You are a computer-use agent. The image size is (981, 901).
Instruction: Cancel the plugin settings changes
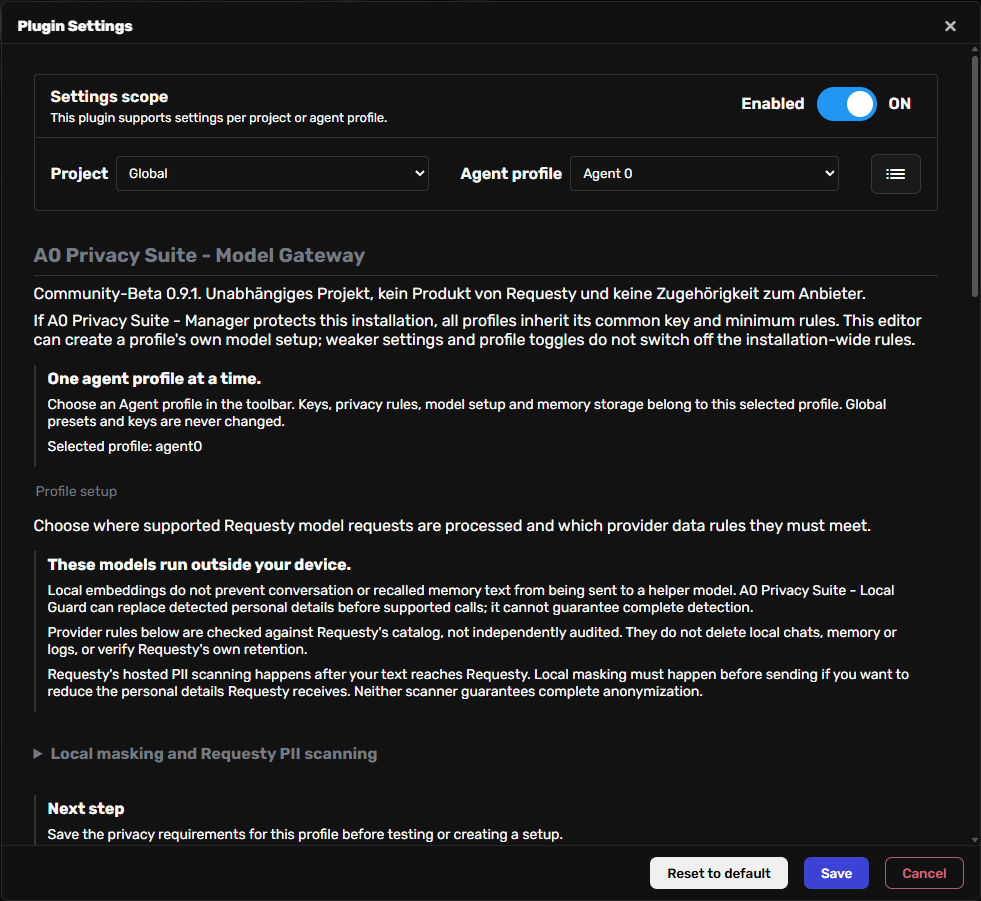pyautogui.click(x=923, y=873)
